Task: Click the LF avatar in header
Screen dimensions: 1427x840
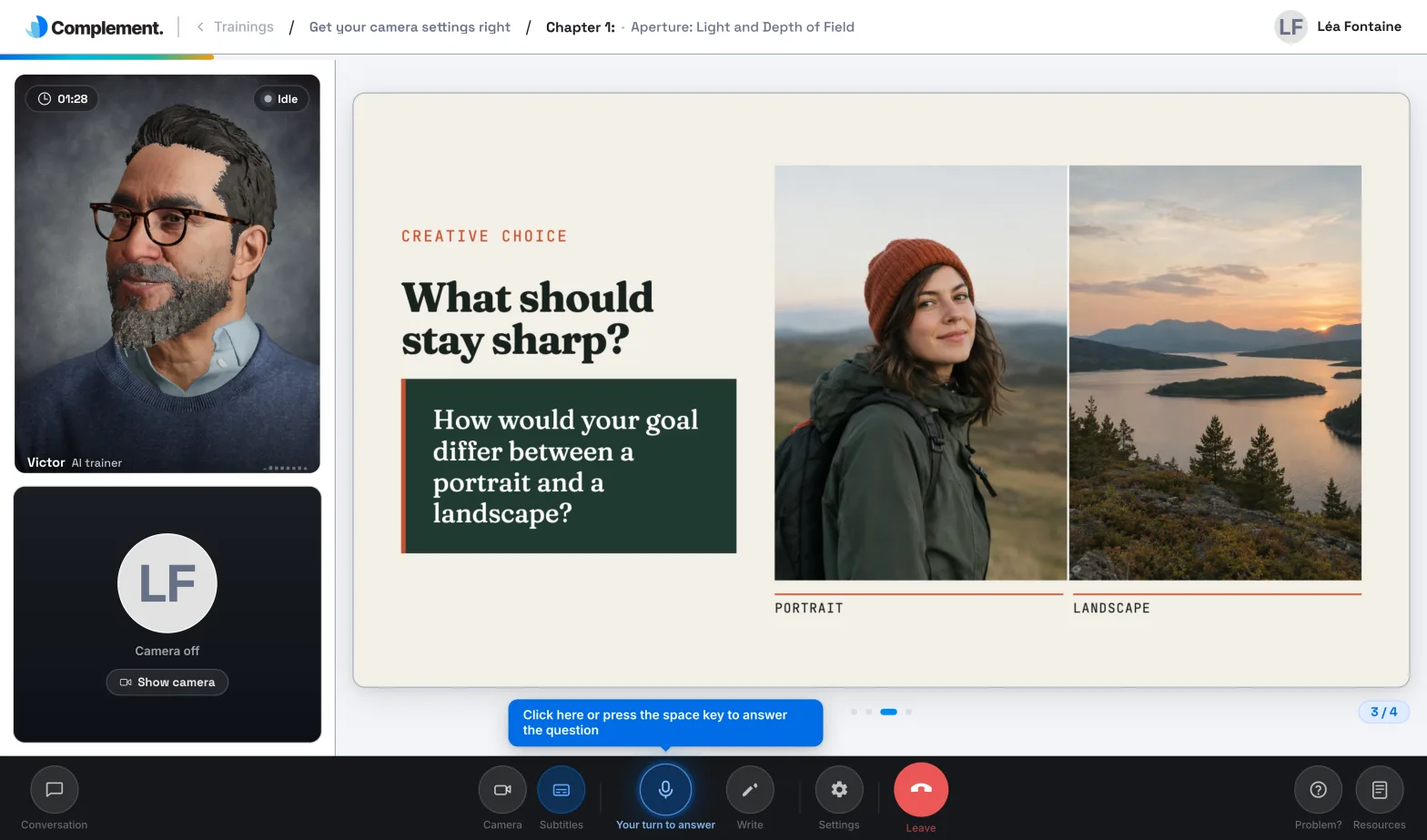Action: [1290, 27]
